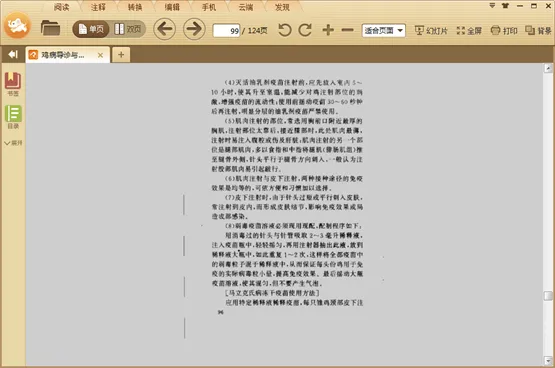555x368 pixels.
Task: Switch to 双页 double page view
Action: click(128, 29)
